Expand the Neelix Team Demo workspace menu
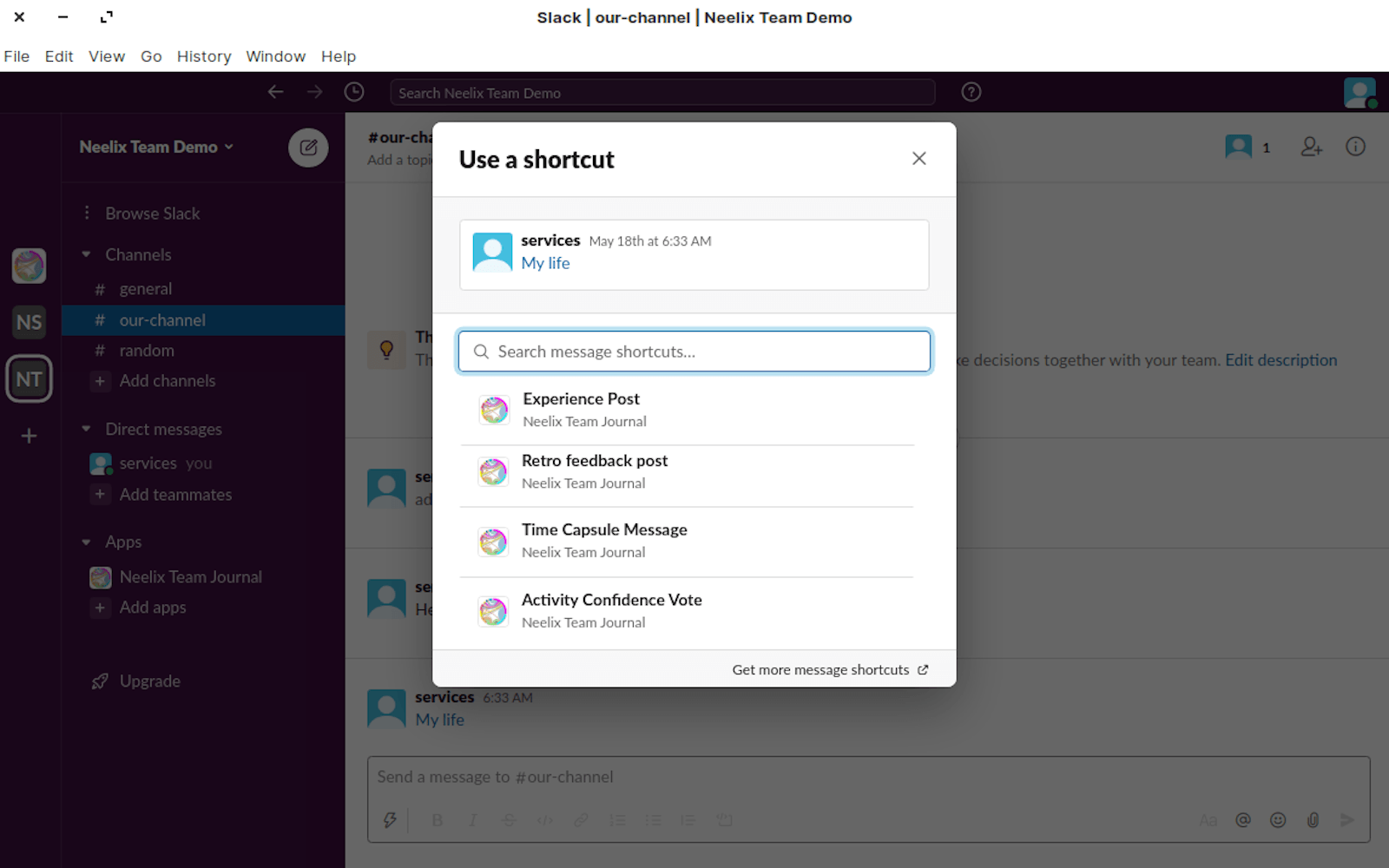 (x=156, y=148)
